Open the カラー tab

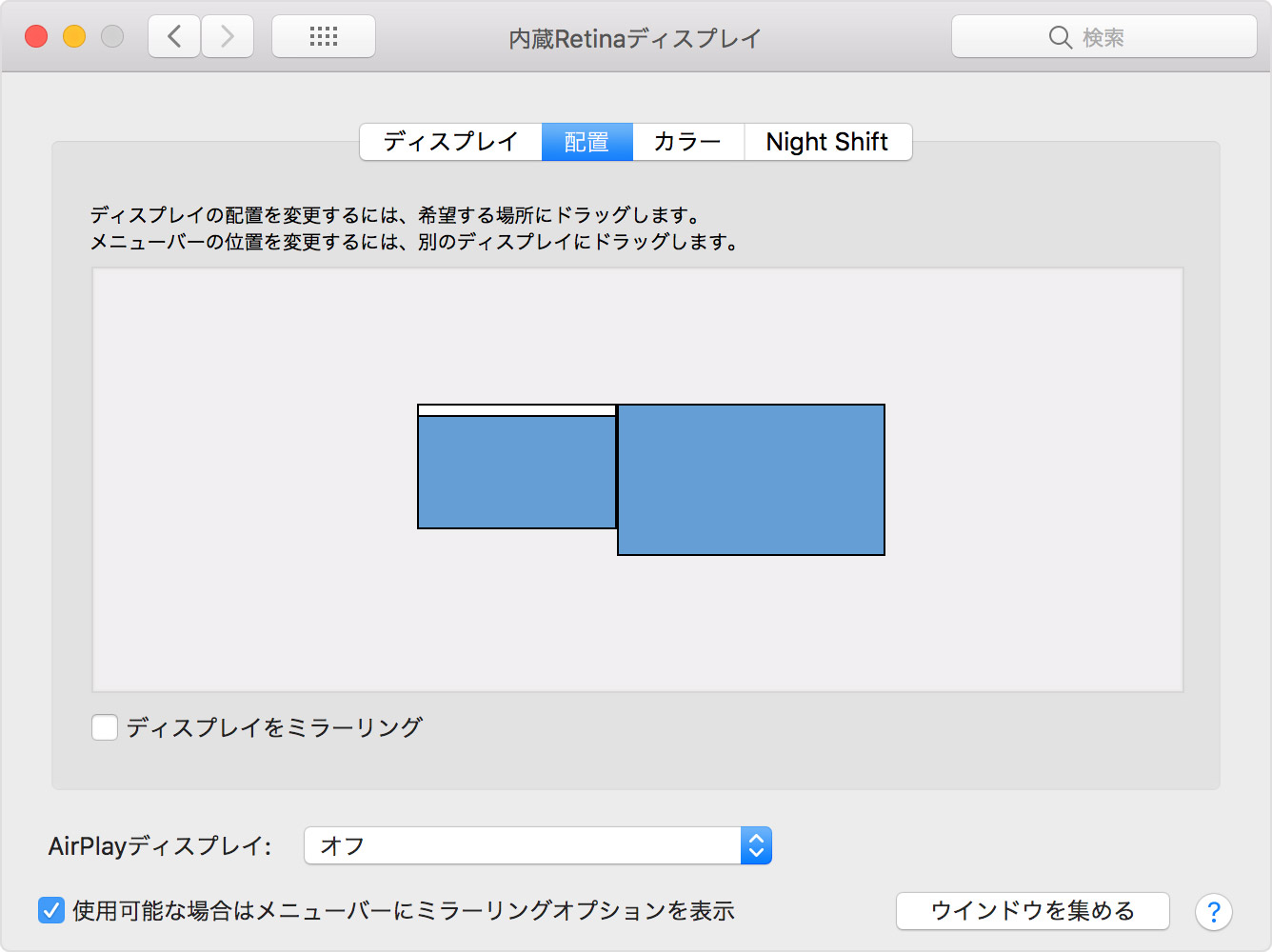(688, 142)
